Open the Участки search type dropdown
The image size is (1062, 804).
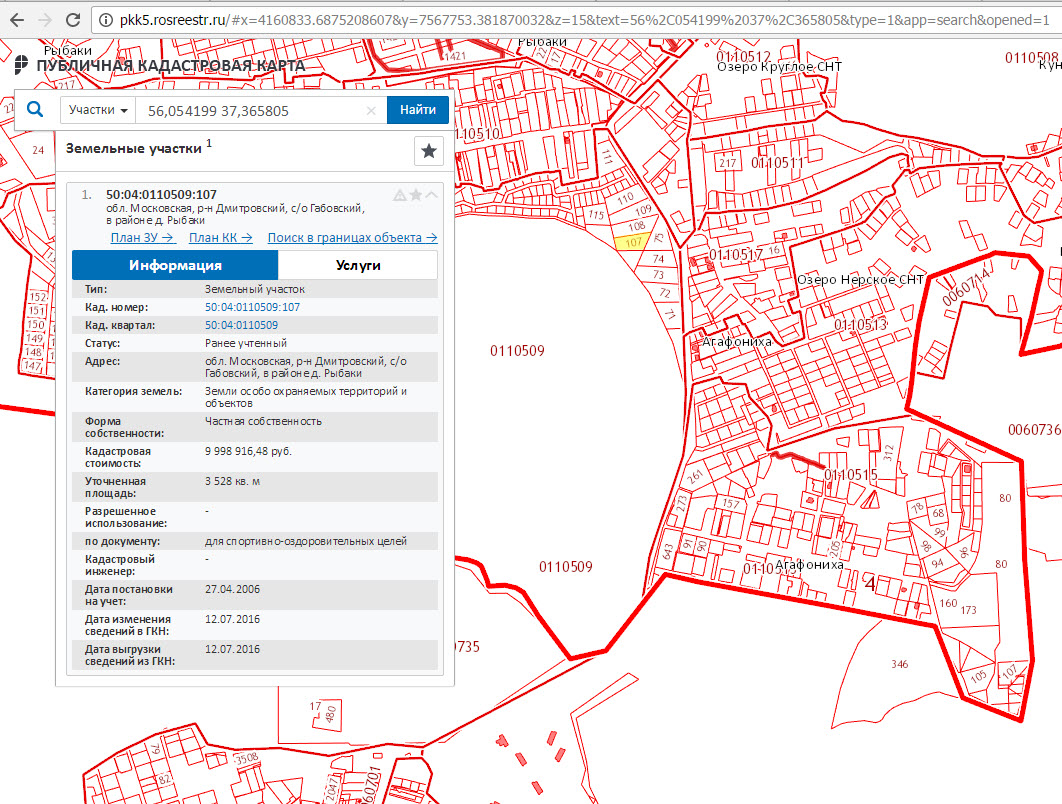98,110
